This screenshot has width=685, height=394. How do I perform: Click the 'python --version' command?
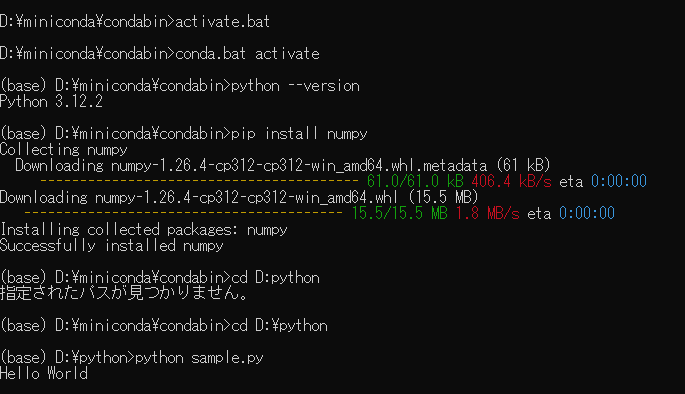295,86
